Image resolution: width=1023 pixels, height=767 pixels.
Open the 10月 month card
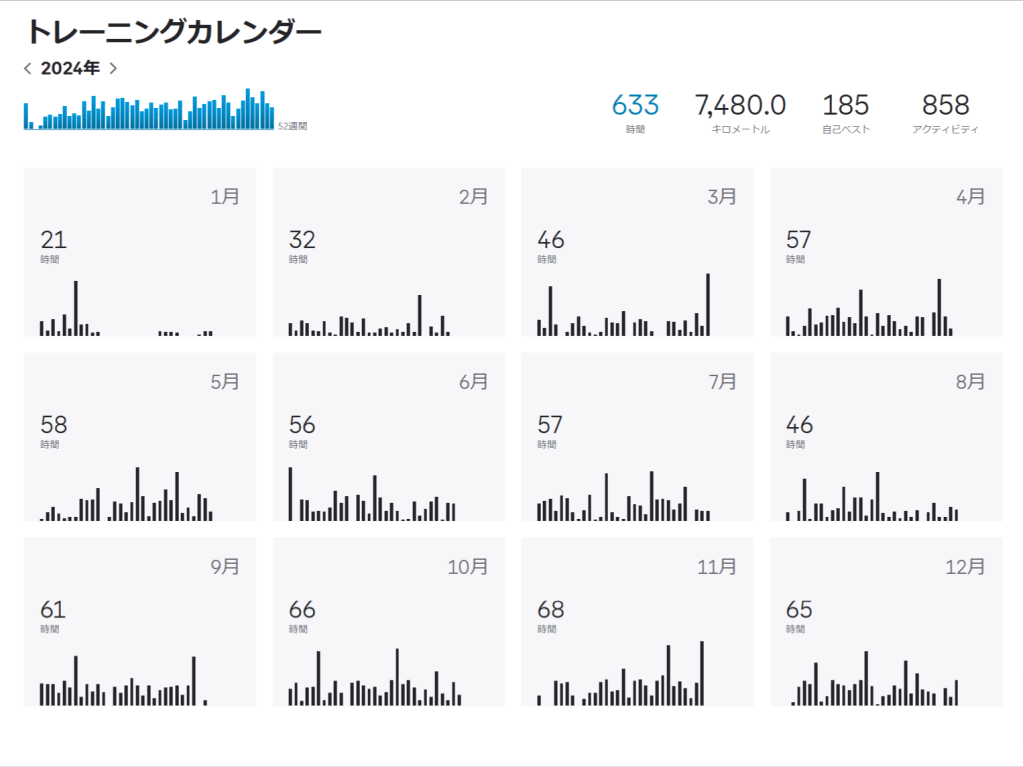point(388,623)
